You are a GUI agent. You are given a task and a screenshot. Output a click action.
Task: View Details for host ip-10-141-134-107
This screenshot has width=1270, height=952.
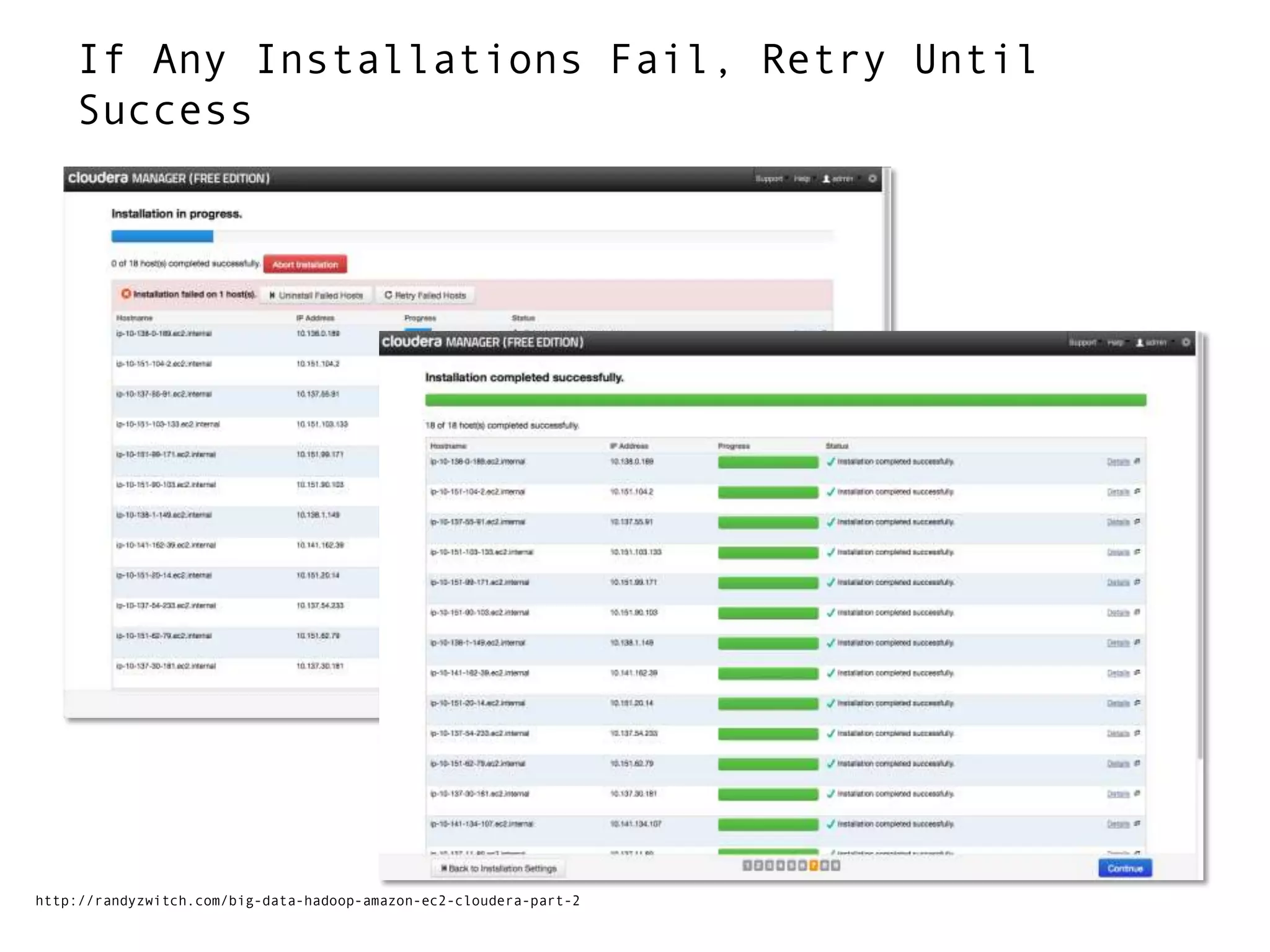coord(1118,824)
